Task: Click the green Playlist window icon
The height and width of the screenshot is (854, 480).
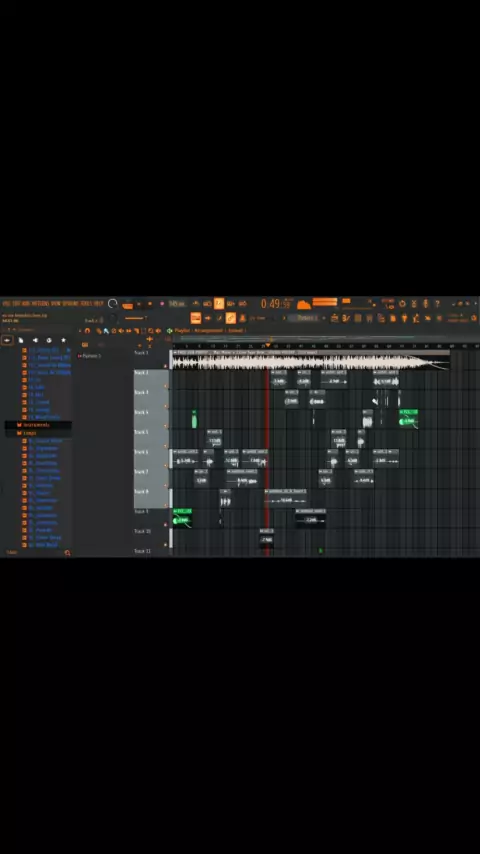Action: tap(169, 331)
